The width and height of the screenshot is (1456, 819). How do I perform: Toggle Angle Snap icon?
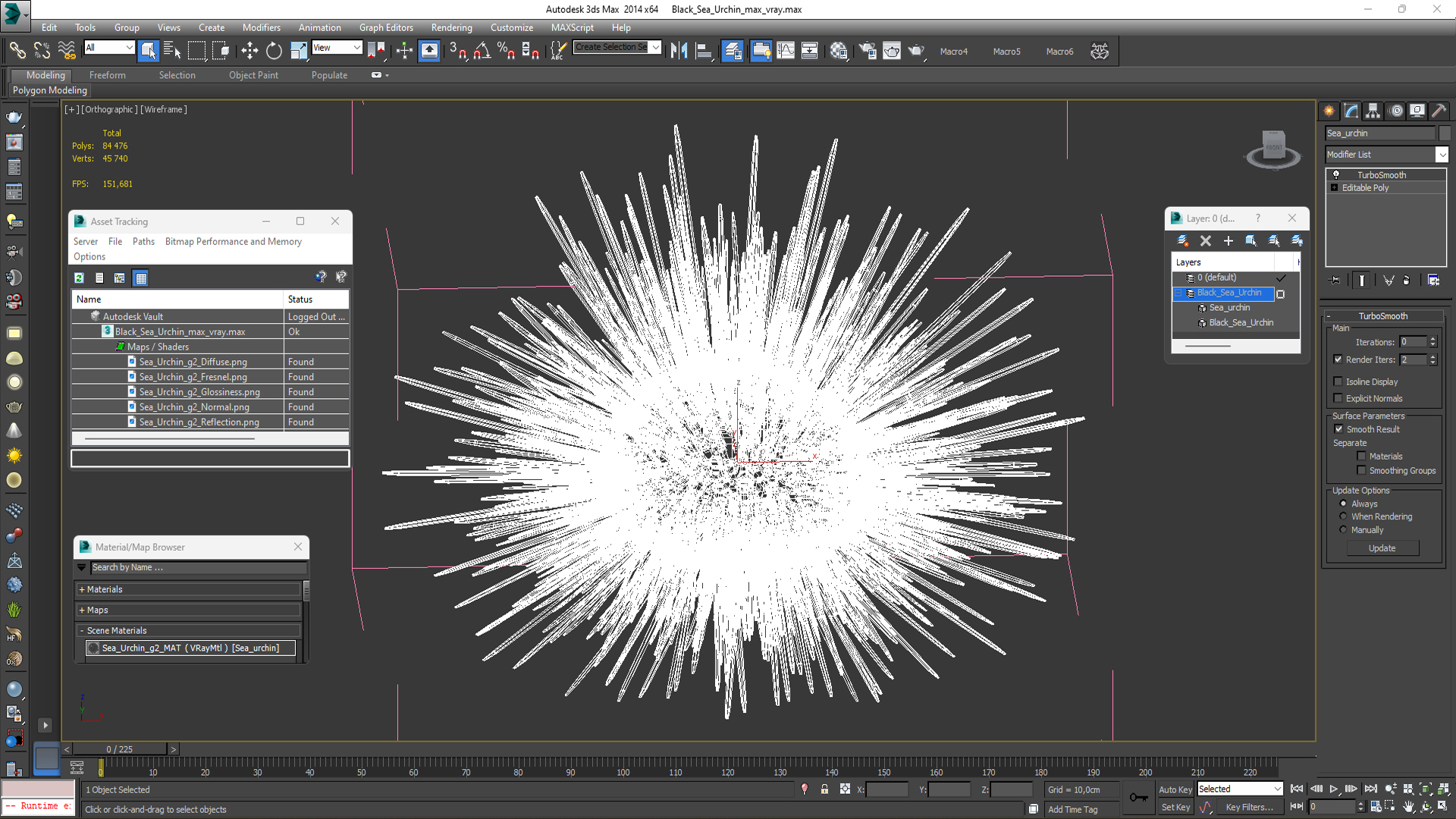tap(482, 51)
